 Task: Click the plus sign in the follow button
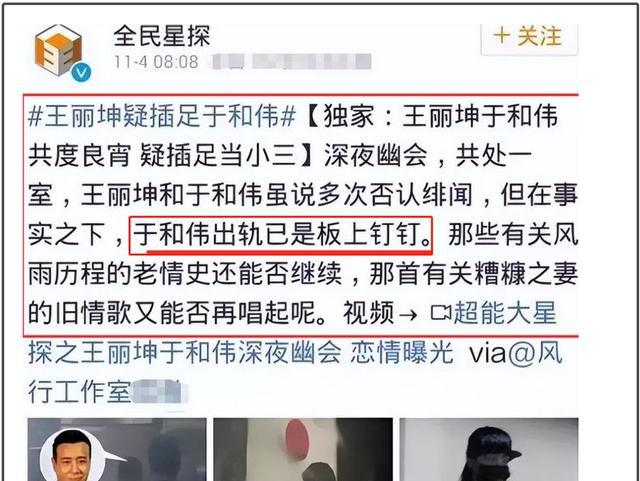[x=502, y=36]
